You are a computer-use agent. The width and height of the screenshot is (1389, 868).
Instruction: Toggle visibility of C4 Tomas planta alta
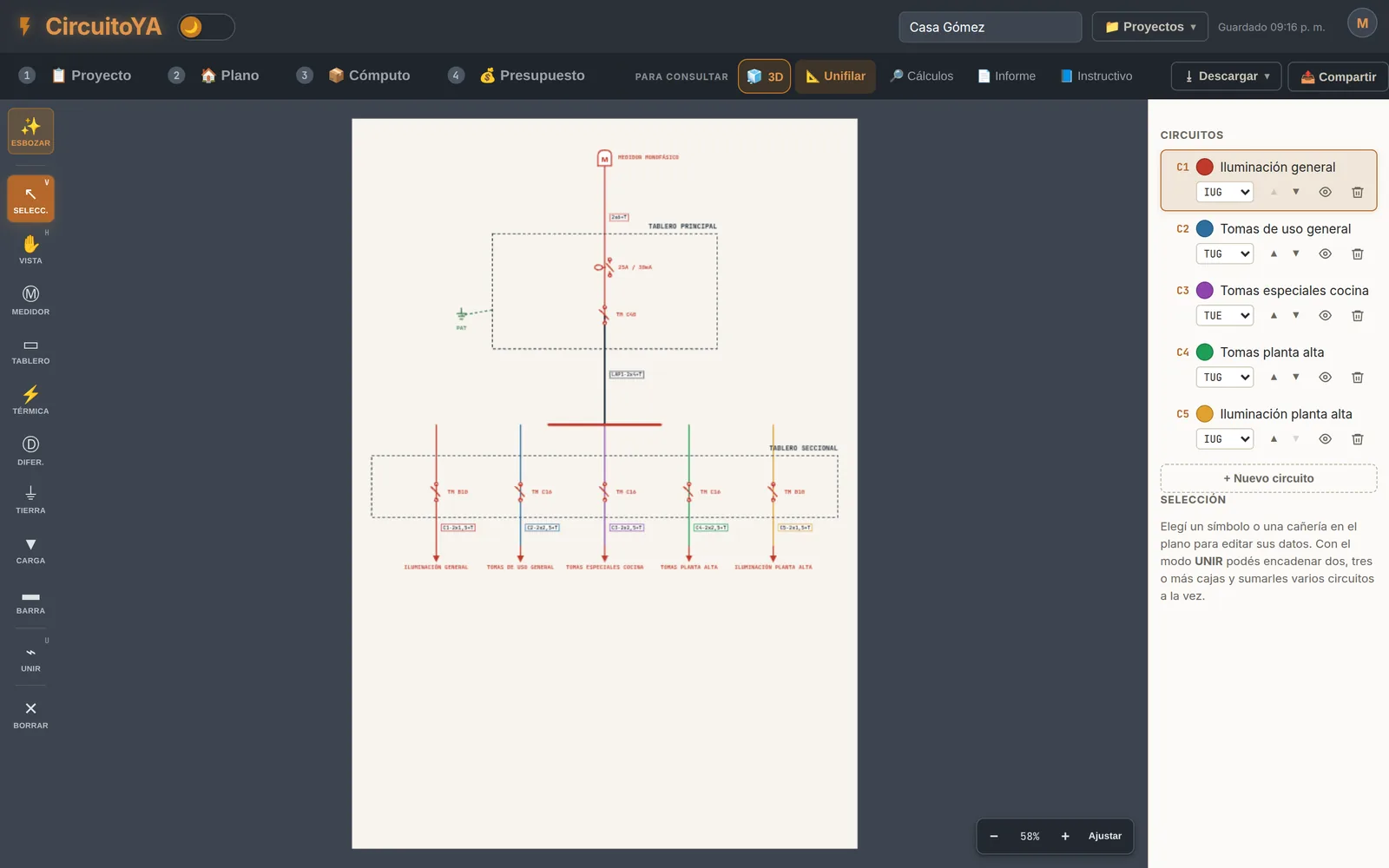(x=1325, y=377)
